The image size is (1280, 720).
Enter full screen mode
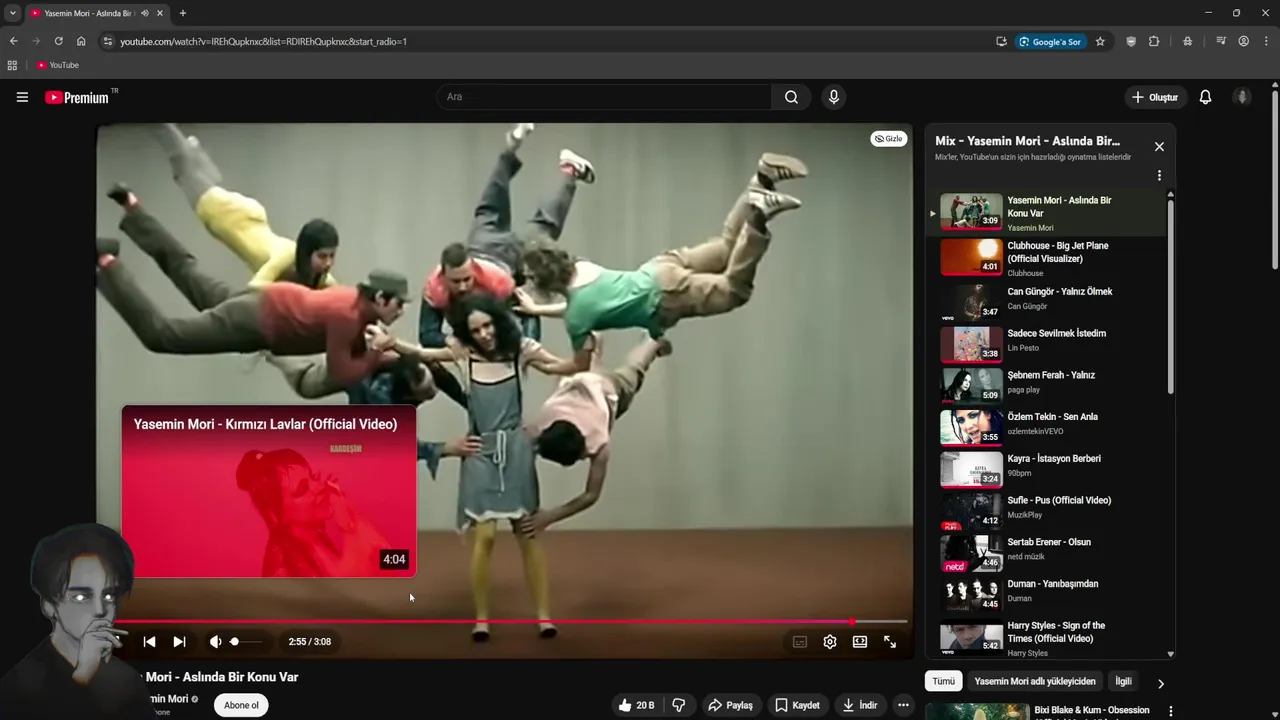click(889, 642)
